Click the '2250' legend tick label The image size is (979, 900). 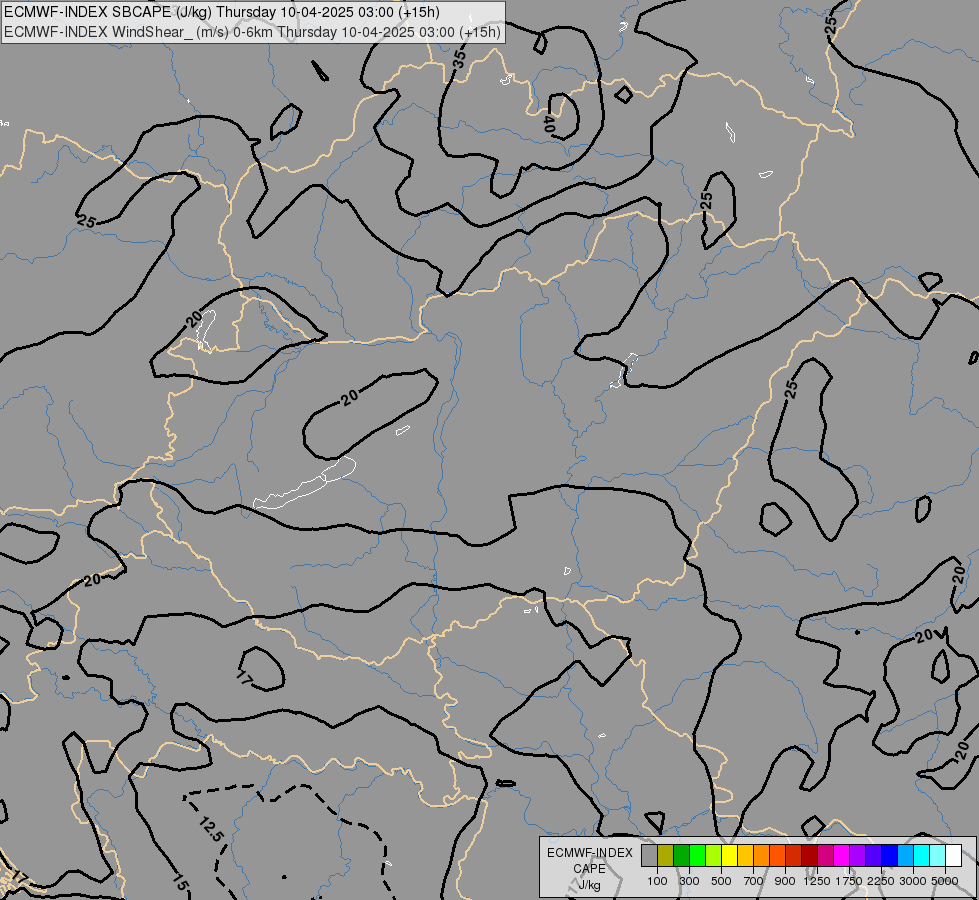880,881
